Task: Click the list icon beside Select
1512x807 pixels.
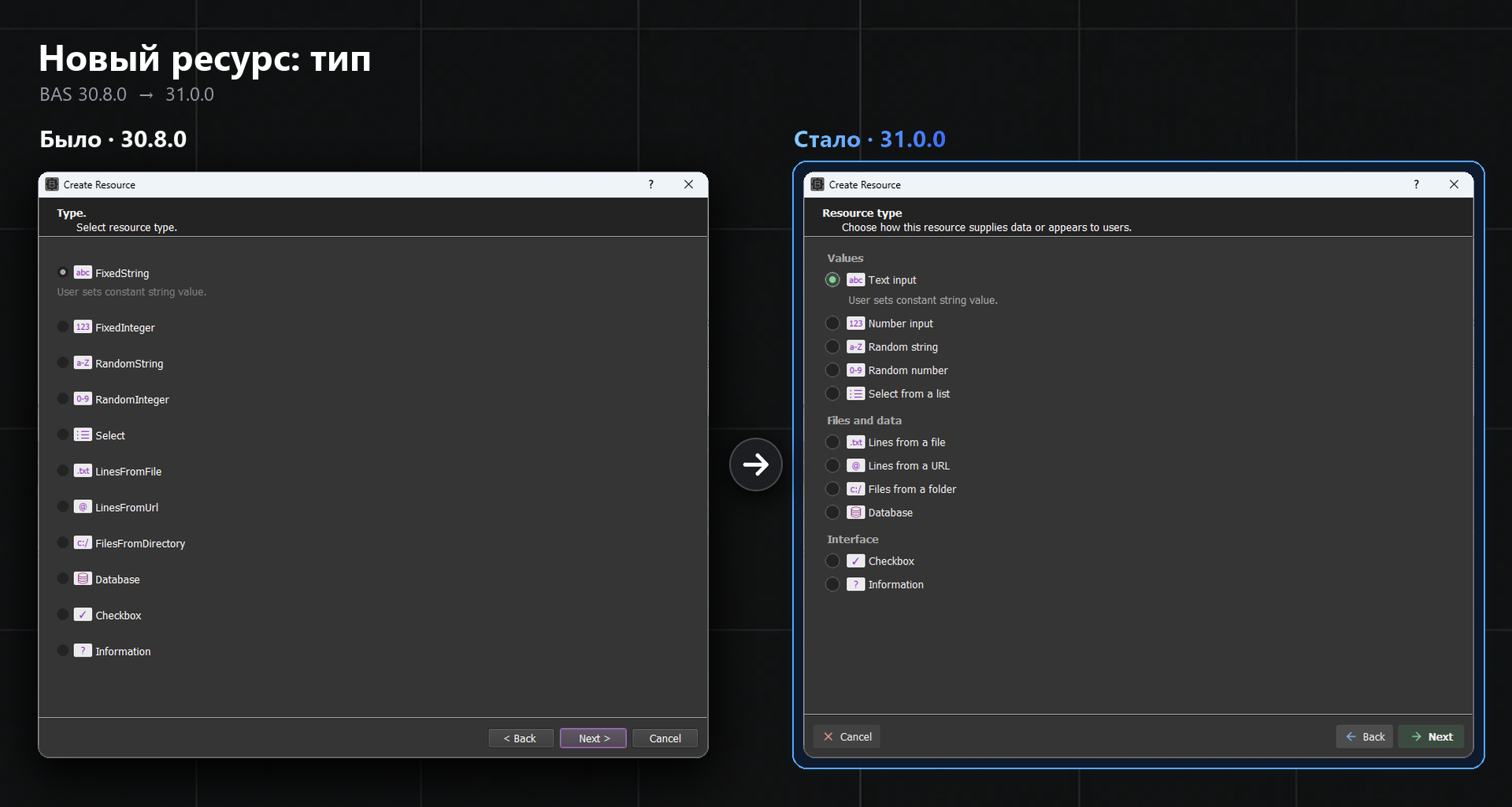Action: [x=83, y=435]
